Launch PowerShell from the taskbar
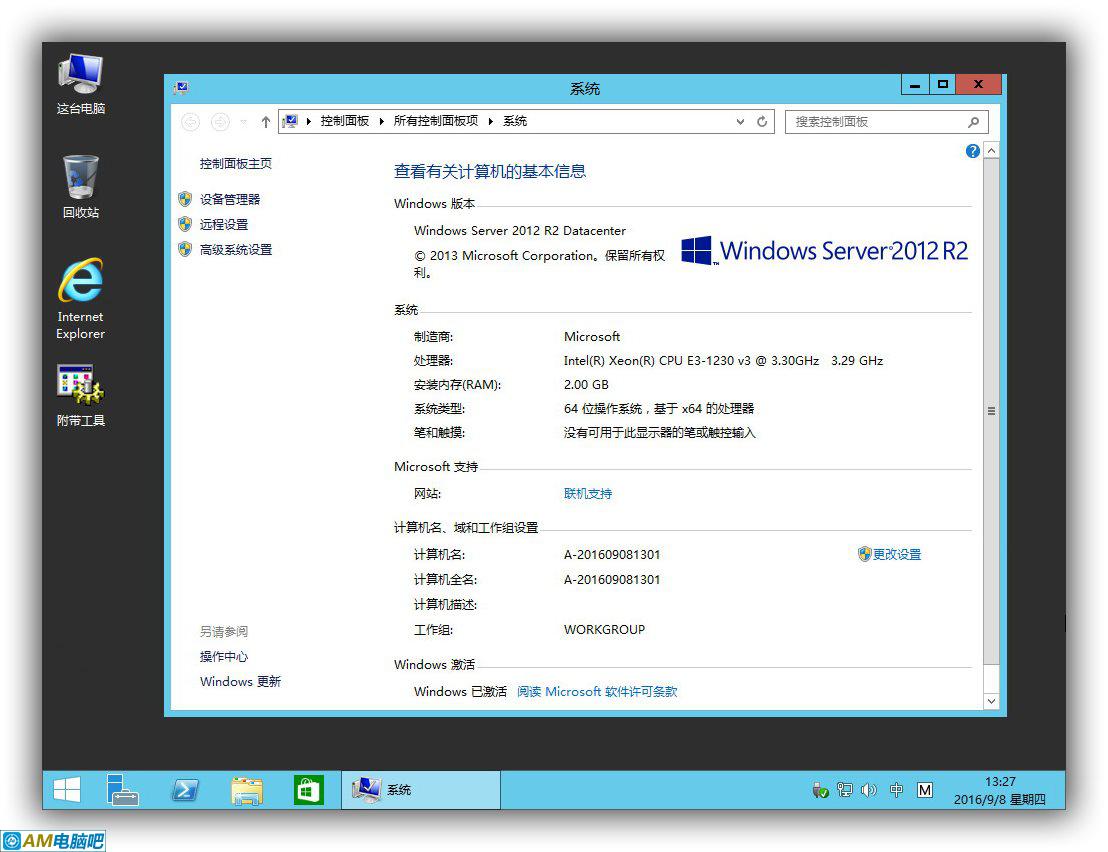This screenshot has width=1108, height=852. click(x=185, y=790)
